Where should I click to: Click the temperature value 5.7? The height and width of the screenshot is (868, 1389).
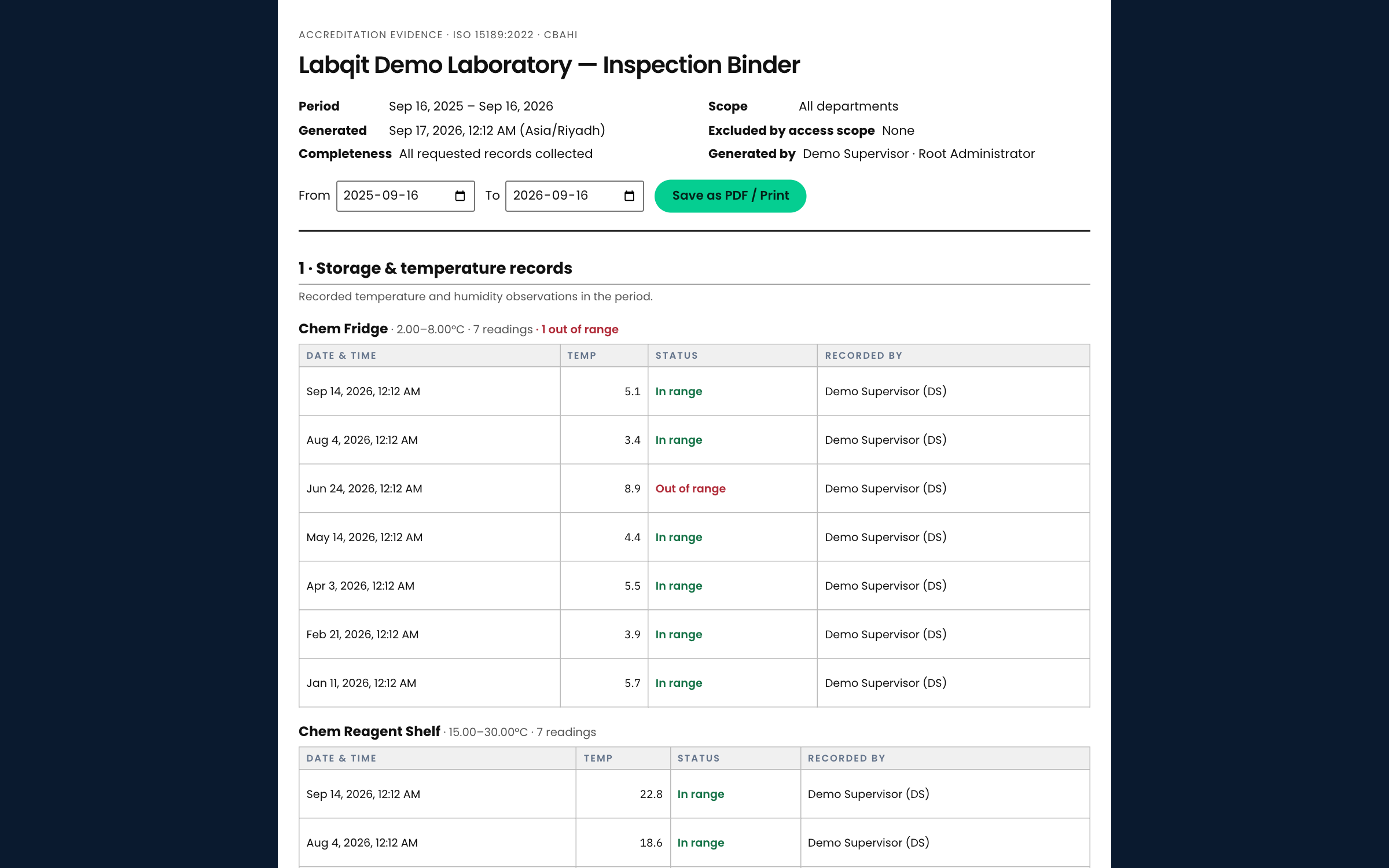tap(632, 683)
